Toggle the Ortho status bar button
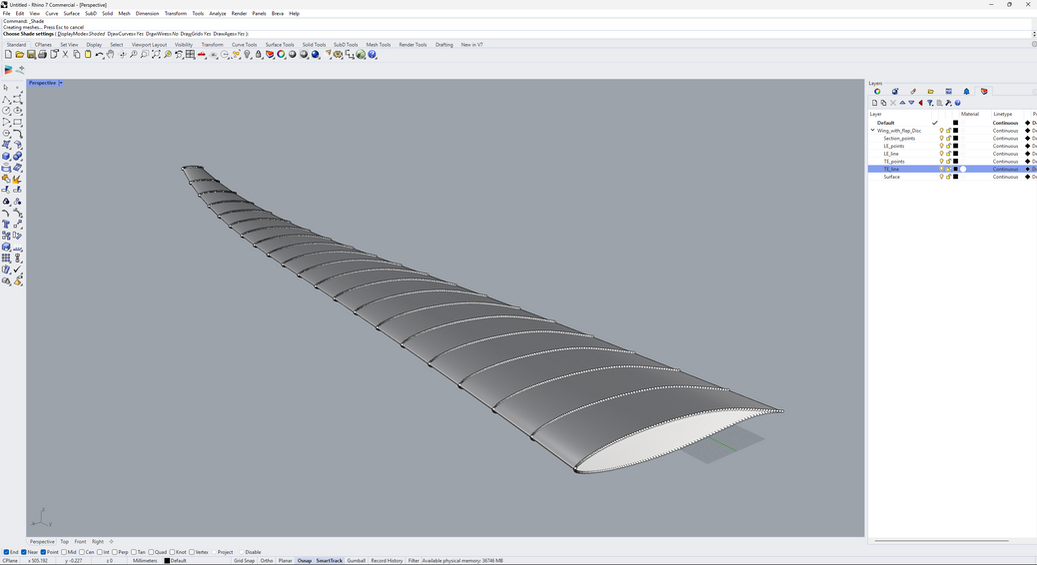 tap(267, 560)
